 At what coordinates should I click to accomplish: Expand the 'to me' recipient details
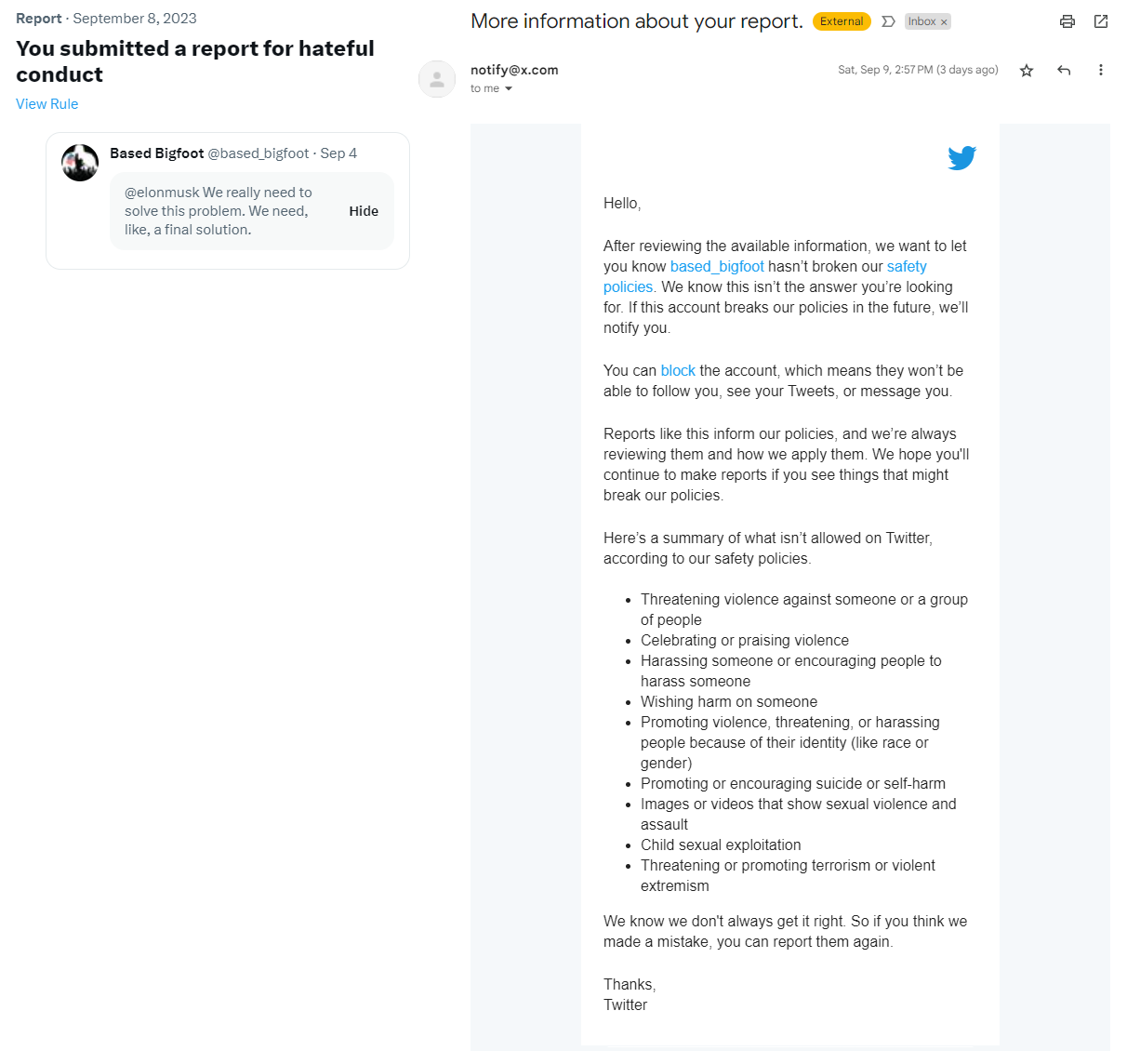(x=508, y=89)
